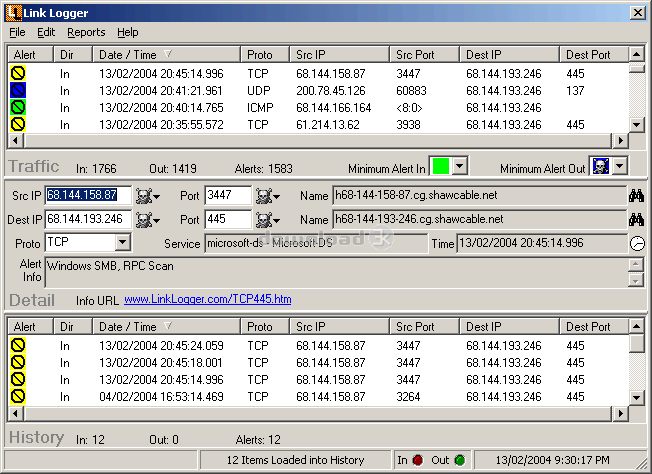Expand the Proto TCP combo box
Viewport: 652px width, 474px height.
123,242
